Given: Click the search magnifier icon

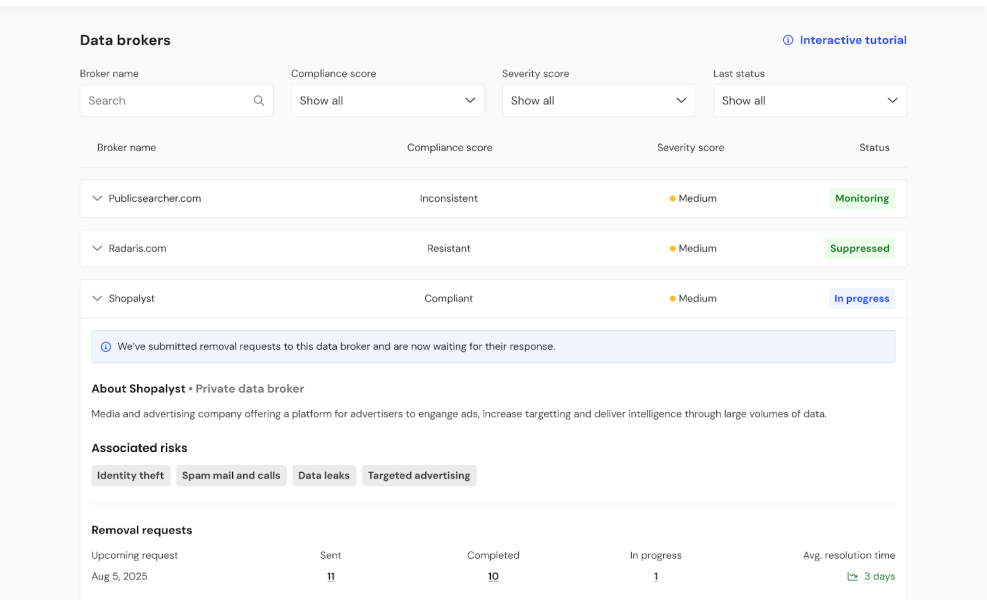Looking at the screenshot, I should (x=259, y=101).
